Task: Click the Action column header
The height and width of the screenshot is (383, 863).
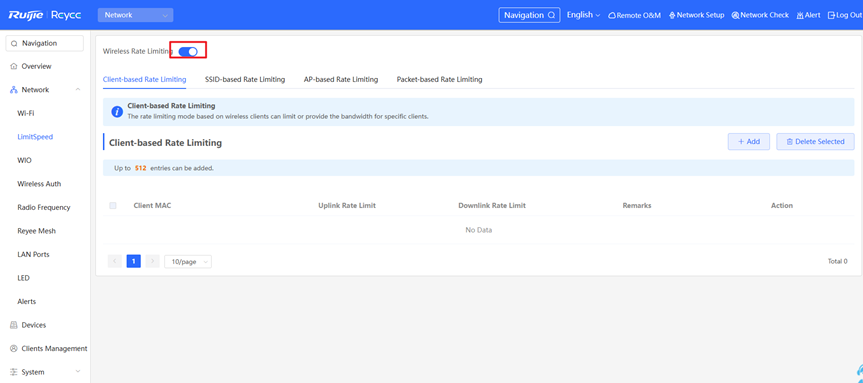Action: 782,205
